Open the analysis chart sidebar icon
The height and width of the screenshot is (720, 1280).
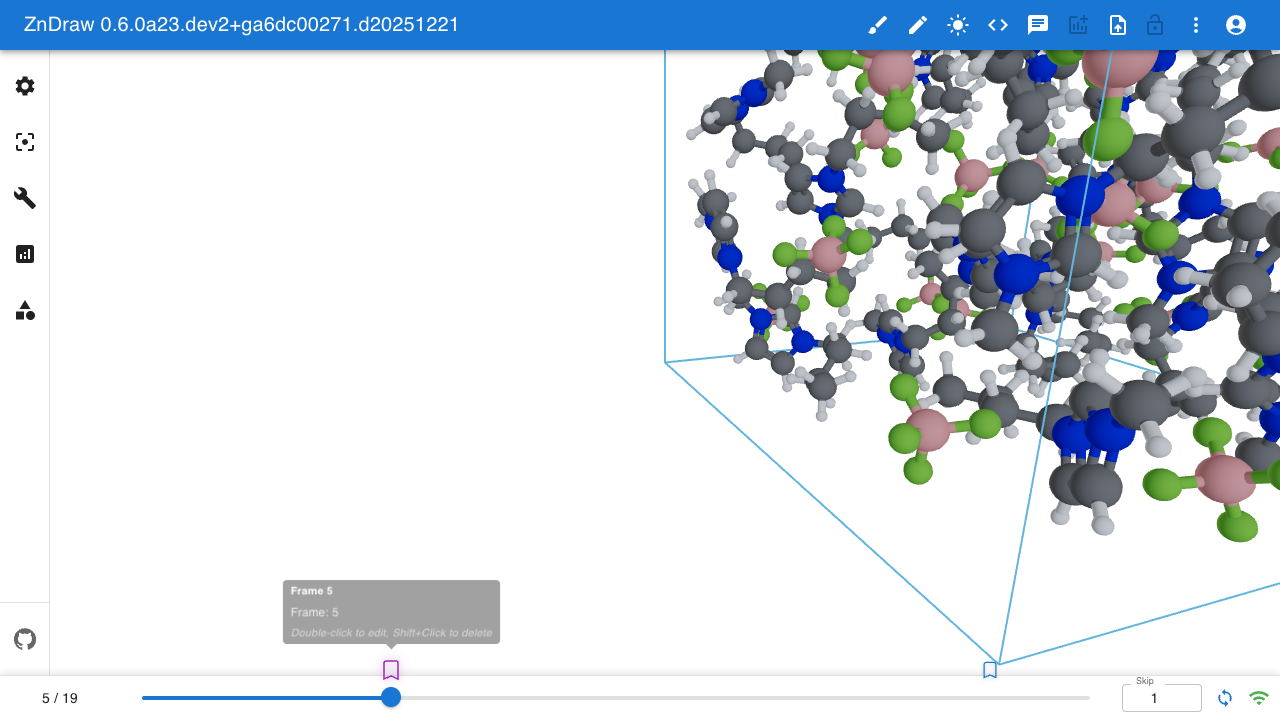click(25, 254)
